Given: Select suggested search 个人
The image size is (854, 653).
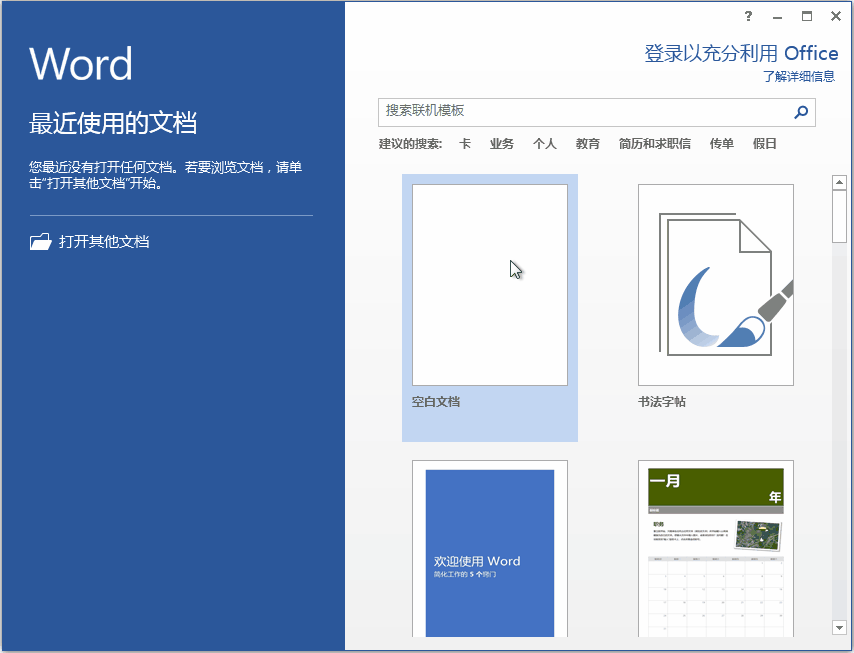Looking at the screenshot, I should pyautogui.click(x=545, y=144).
